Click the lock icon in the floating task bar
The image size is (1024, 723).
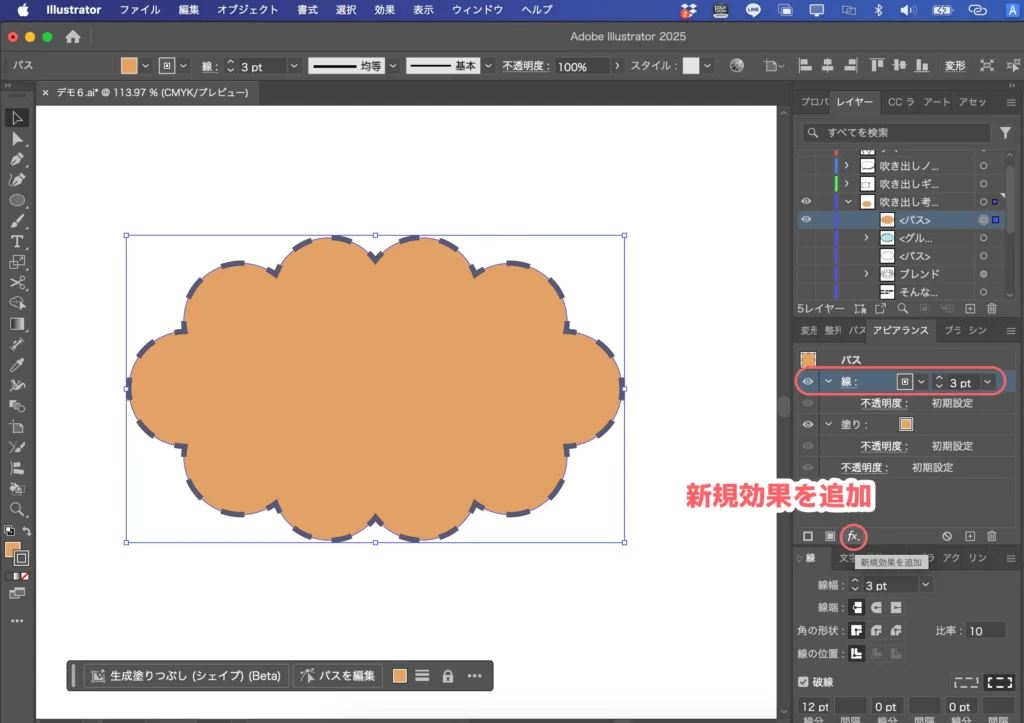(x=448, y=676)
